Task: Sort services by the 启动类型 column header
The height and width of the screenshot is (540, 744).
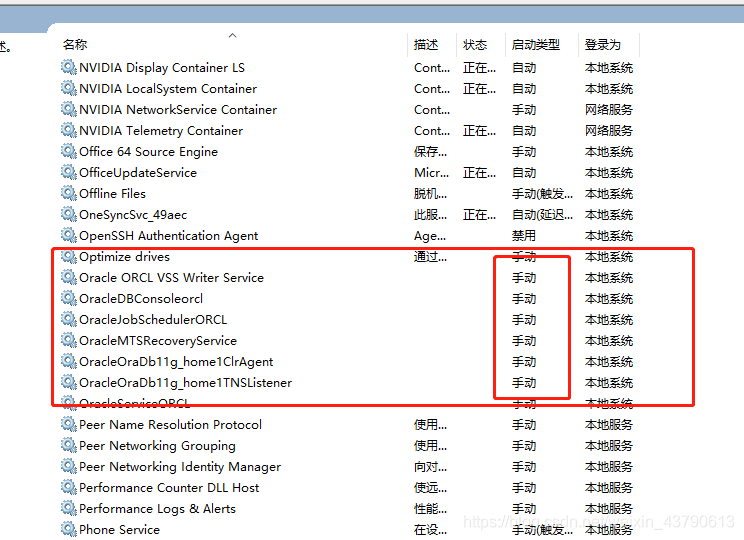Action: 536,45
